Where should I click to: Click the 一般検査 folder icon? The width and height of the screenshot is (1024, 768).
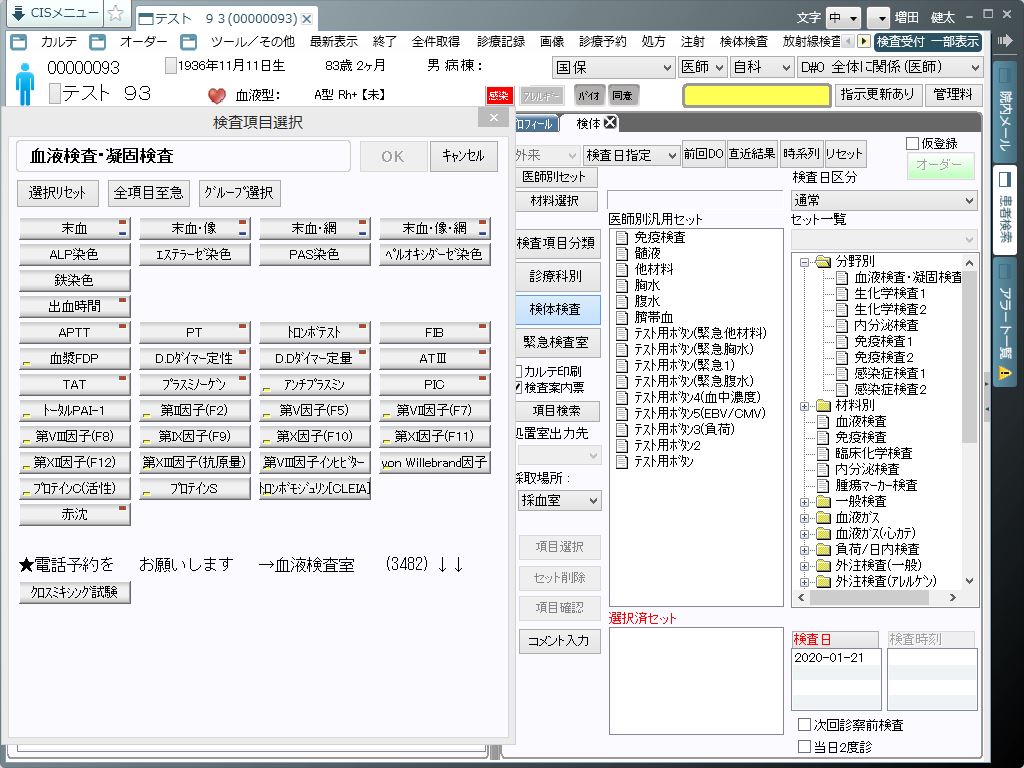click(x=824, y=502)
